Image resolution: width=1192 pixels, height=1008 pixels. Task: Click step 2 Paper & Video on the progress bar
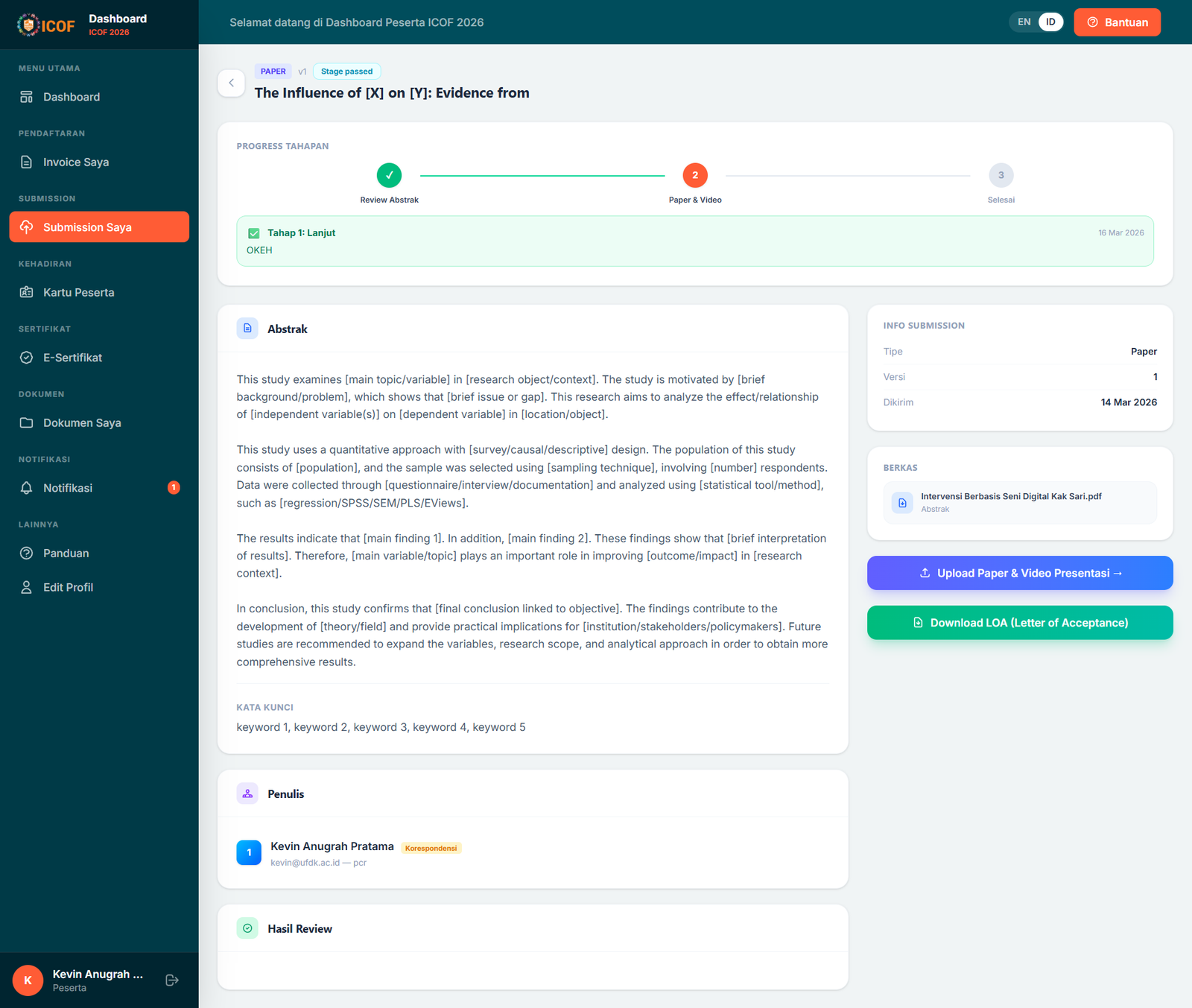coord(695,174)
